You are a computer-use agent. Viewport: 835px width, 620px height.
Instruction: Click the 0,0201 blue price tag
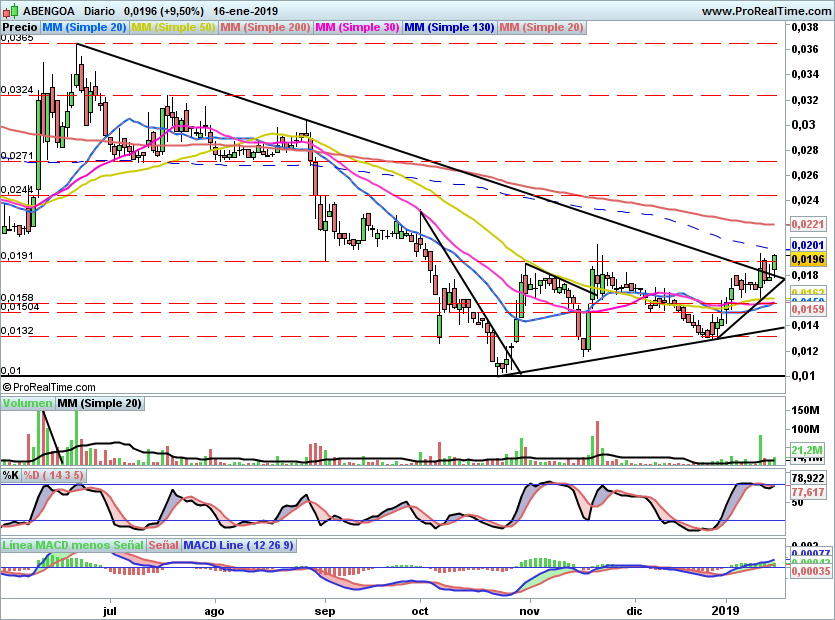point(808,245)
